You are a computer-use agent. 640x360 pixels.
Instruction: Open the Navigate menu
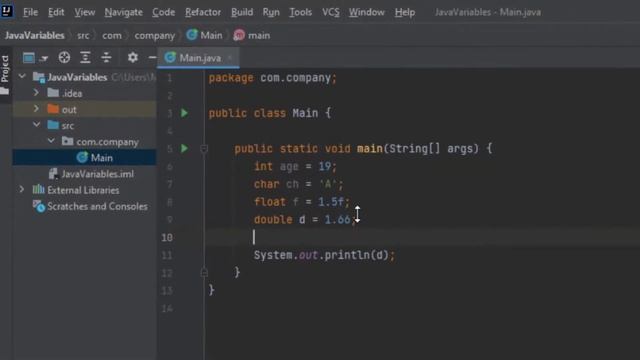[123, 12]
